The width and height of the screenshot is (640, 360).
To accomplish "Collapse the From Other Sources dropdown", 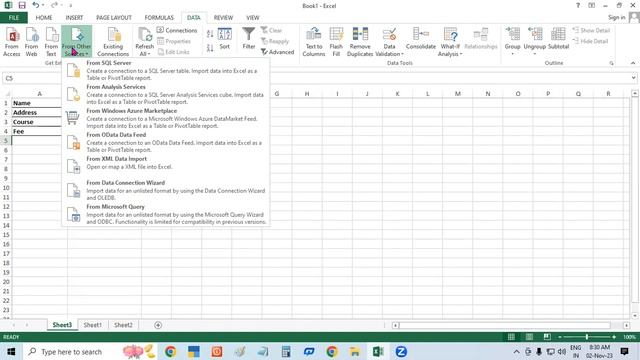I will pyautogui.click(x=76, y=42).
